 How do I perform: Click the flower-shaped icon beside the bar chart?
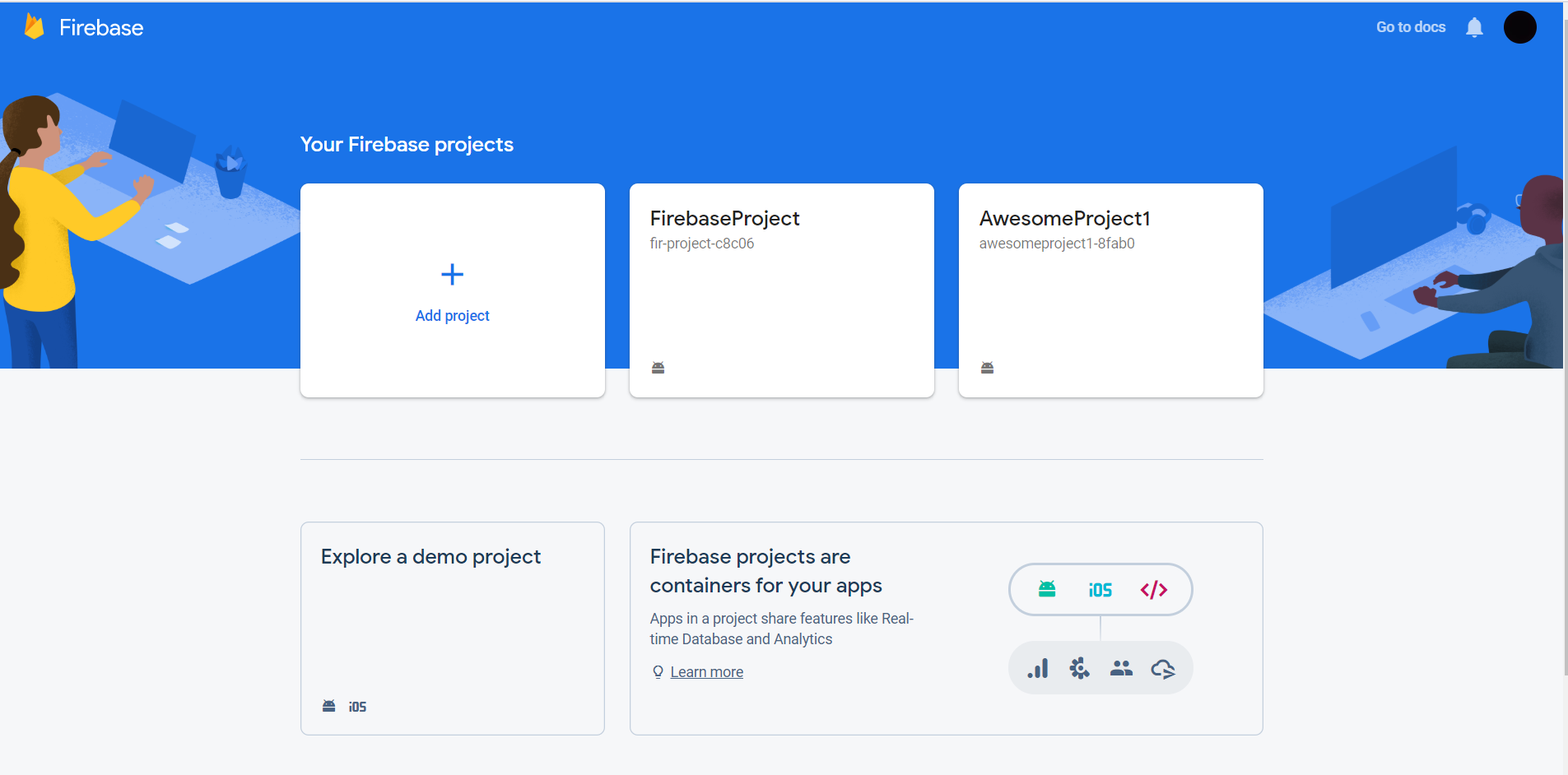(x=1079, y=668)
